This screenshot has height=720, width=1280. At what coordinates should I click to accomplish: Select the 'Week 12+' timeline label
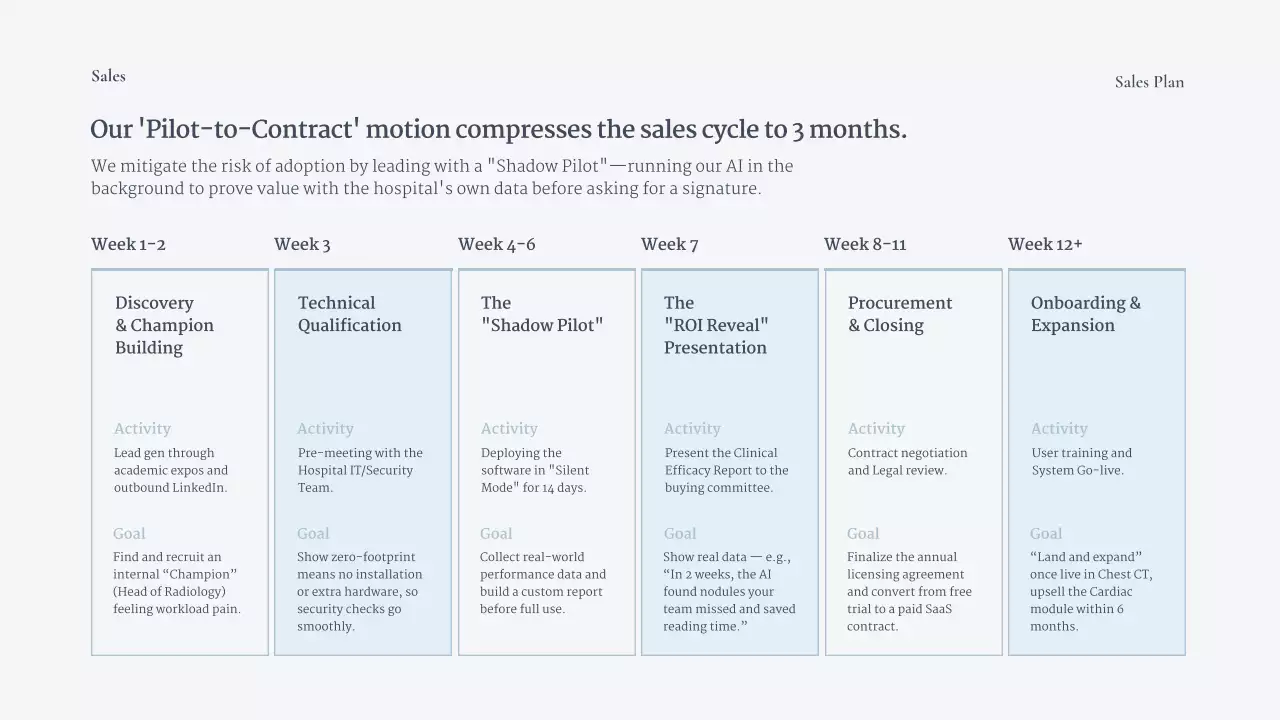pyautogui.click(x=1044, y=245)
